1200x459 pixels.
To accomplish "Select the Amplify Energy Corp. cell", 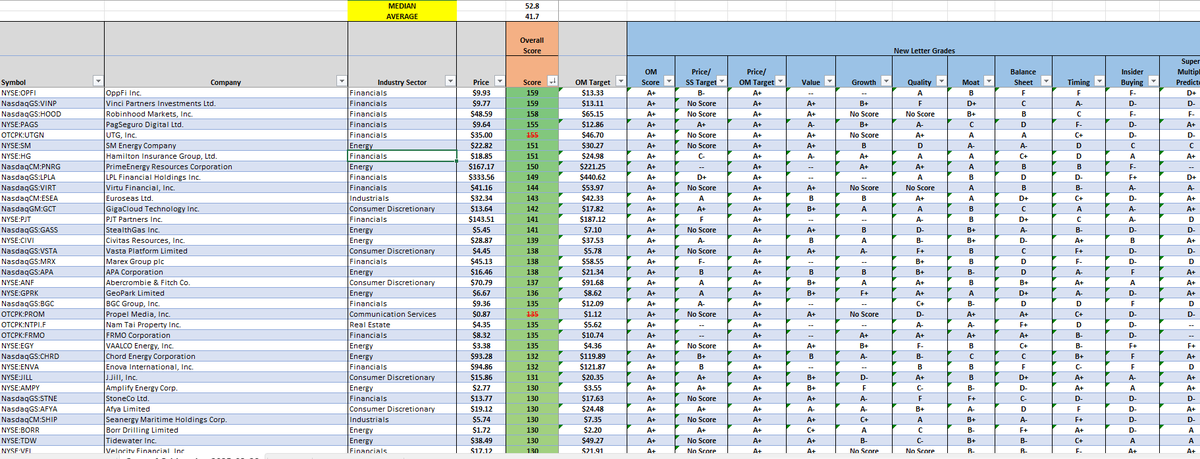I will (225, 387).
